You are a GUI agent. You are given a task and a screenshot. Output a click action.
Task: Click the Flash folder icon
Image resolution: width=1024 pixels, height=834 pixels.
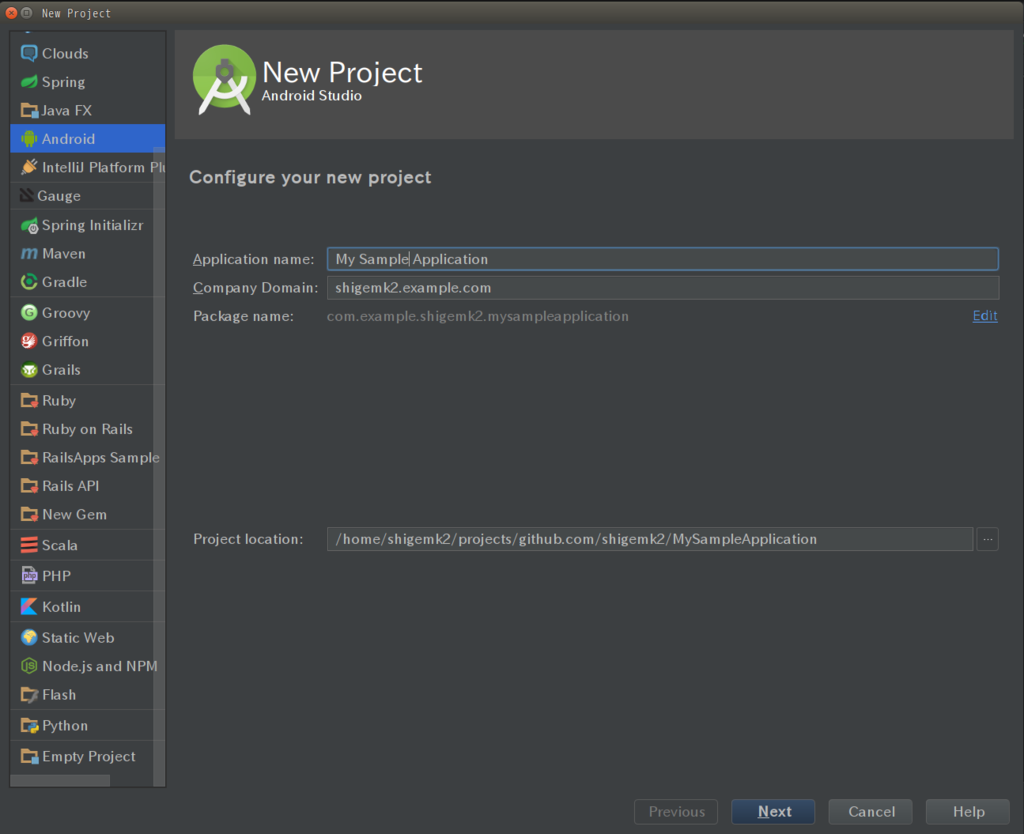(29, 694)
